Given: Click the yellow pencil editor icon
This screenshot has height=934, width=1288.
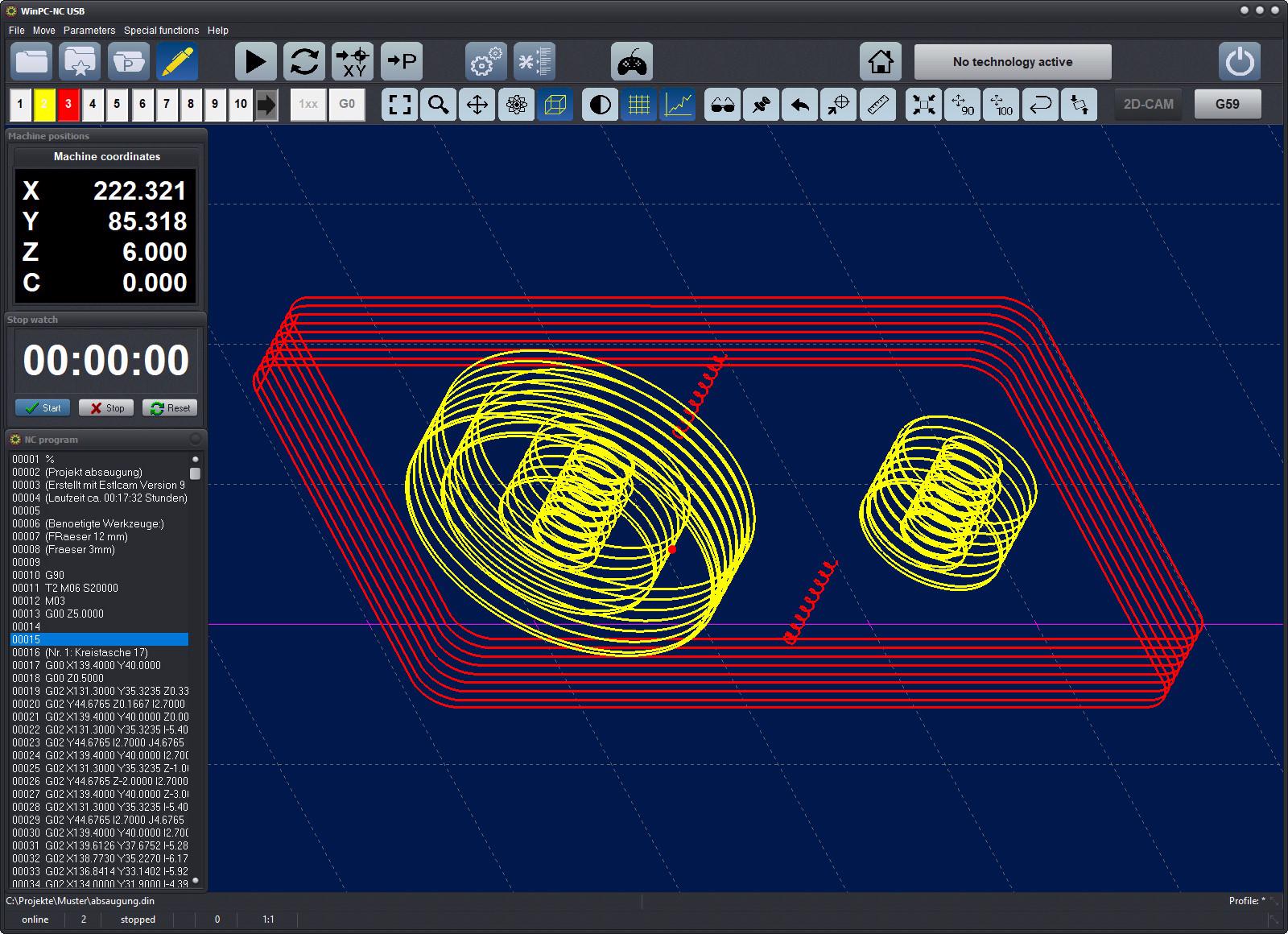Looking at the screenshot, I should tap(177, 62).
